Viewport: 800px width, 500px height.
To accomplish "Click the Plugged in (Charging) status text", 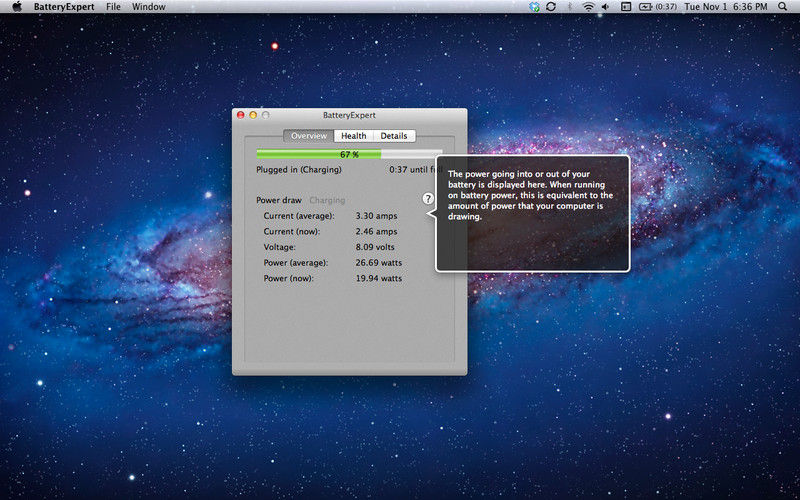I will [x=299, y=169].
